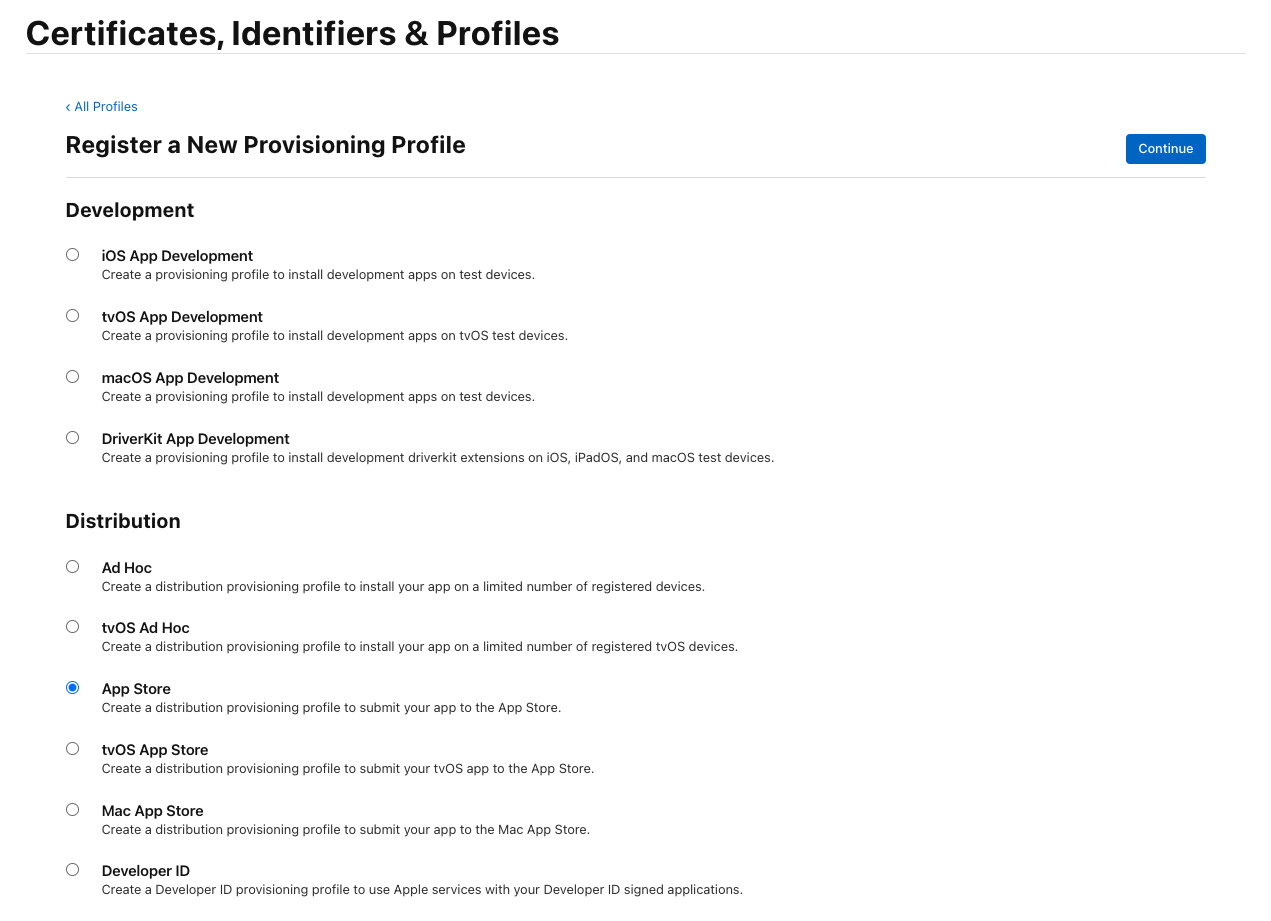Open the All Profiles link

tap(106, 107)
